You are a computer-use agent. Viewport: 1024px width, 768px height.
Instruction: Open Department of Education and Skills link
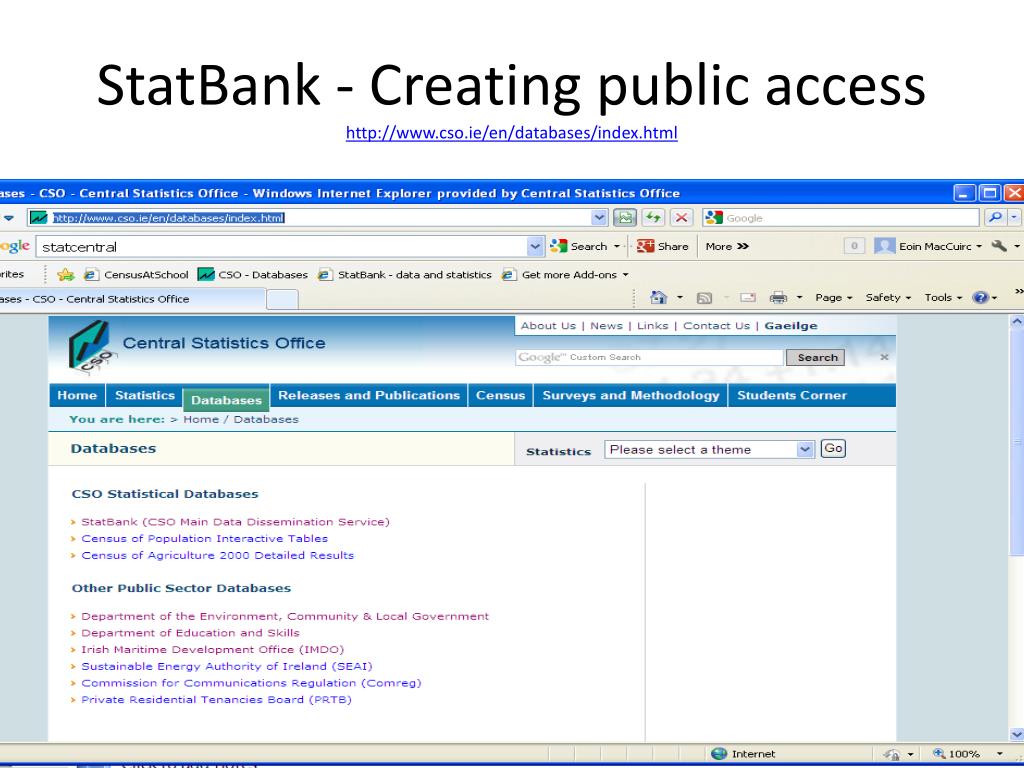(x=190, y=633)
